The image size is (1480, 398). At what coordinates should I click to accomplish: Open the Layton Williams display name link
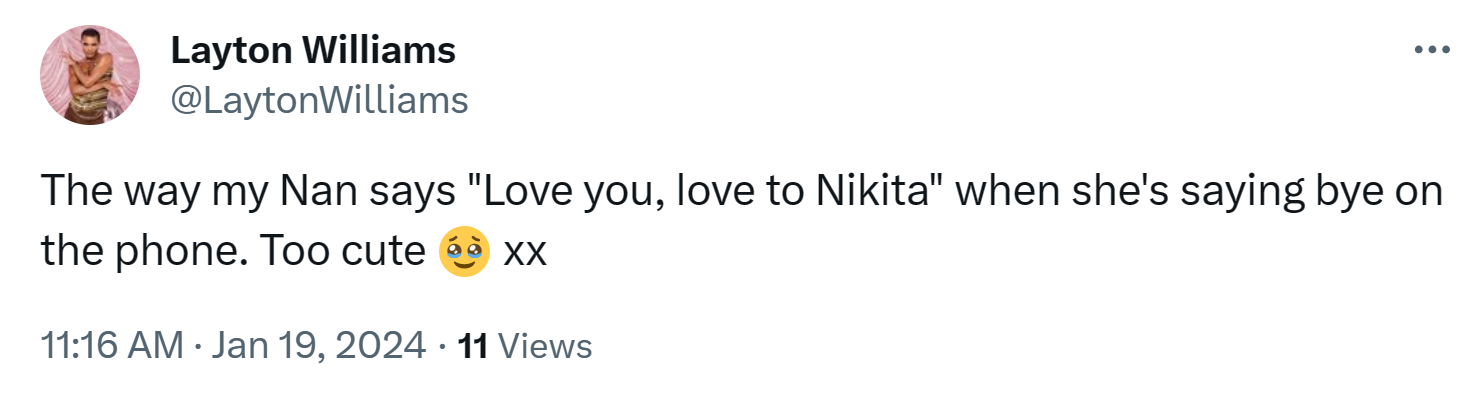click(x=313, y=50)
